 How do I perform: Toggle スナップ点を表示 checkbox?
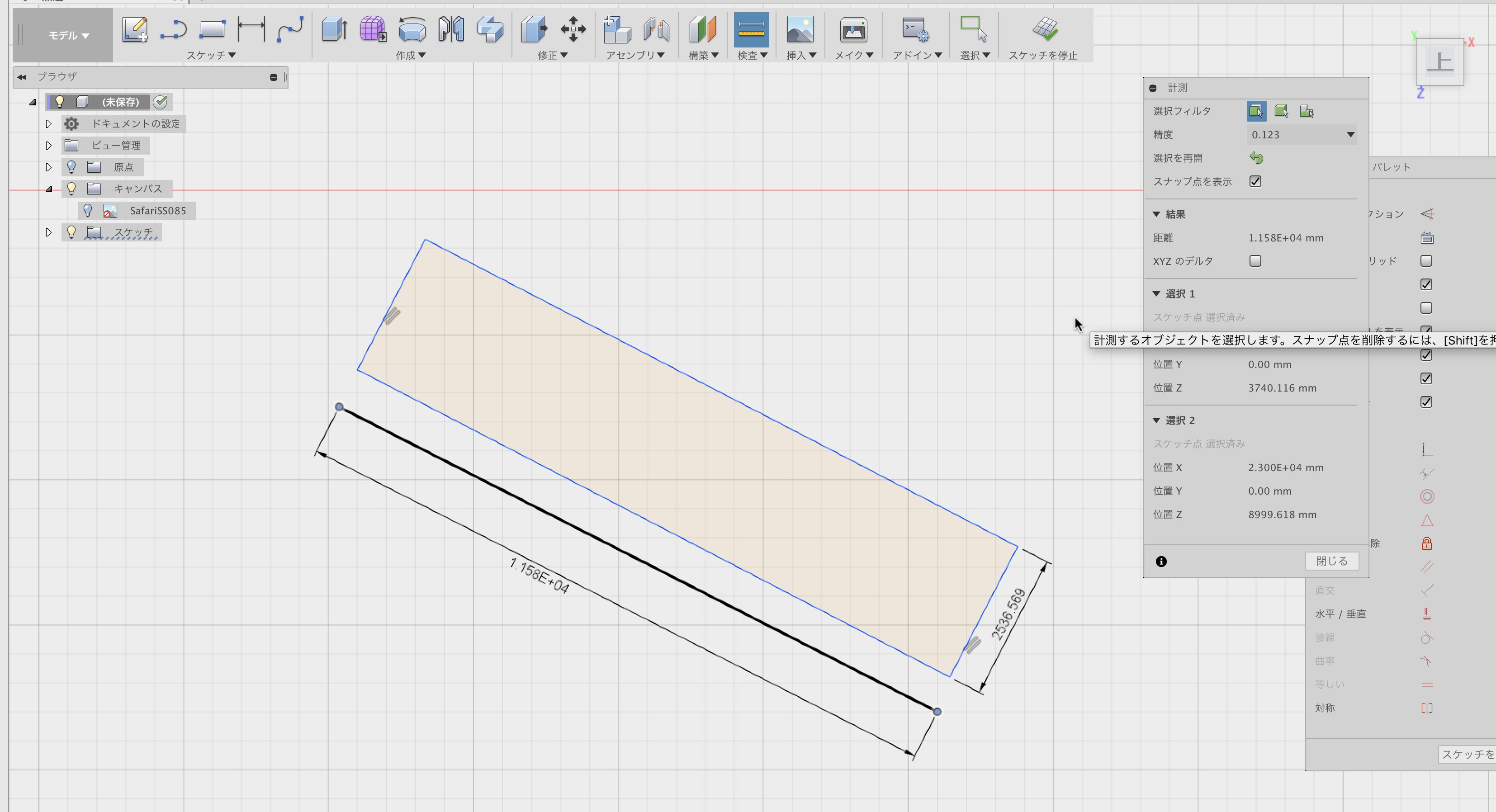(1255, 182)
